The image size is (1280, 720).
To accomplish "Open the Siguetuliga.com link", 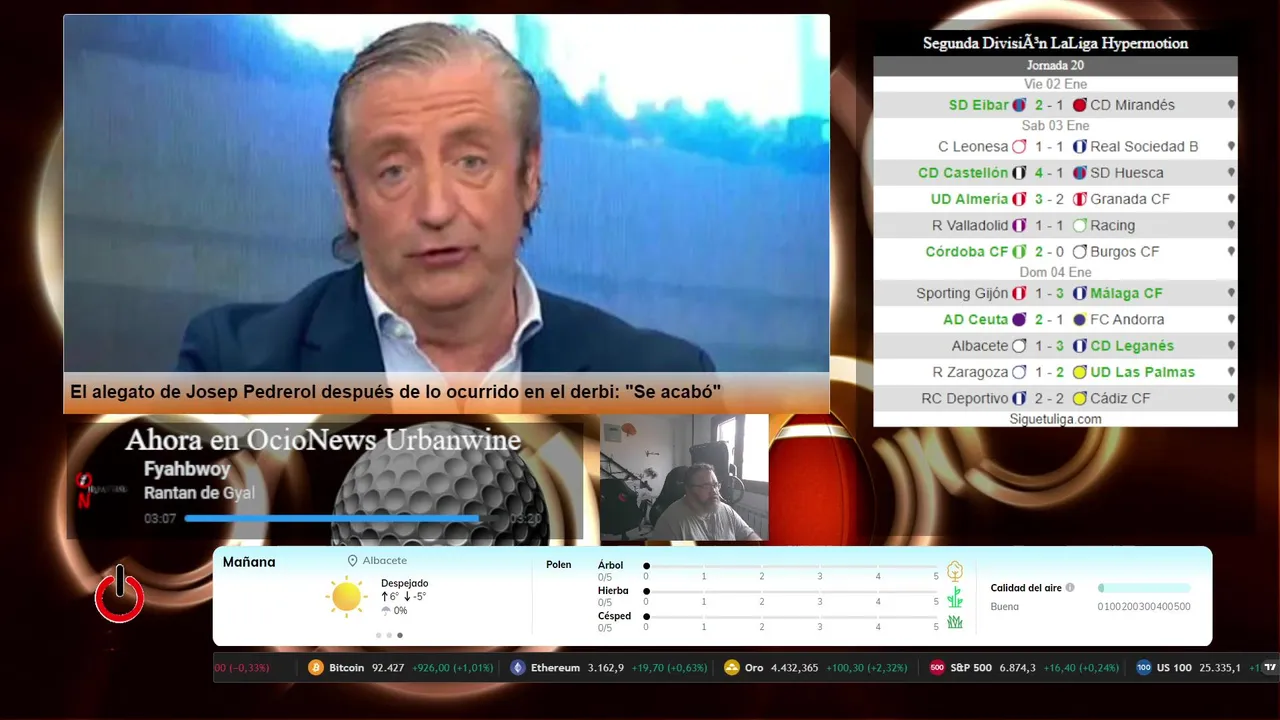I will coord(1055,419).
